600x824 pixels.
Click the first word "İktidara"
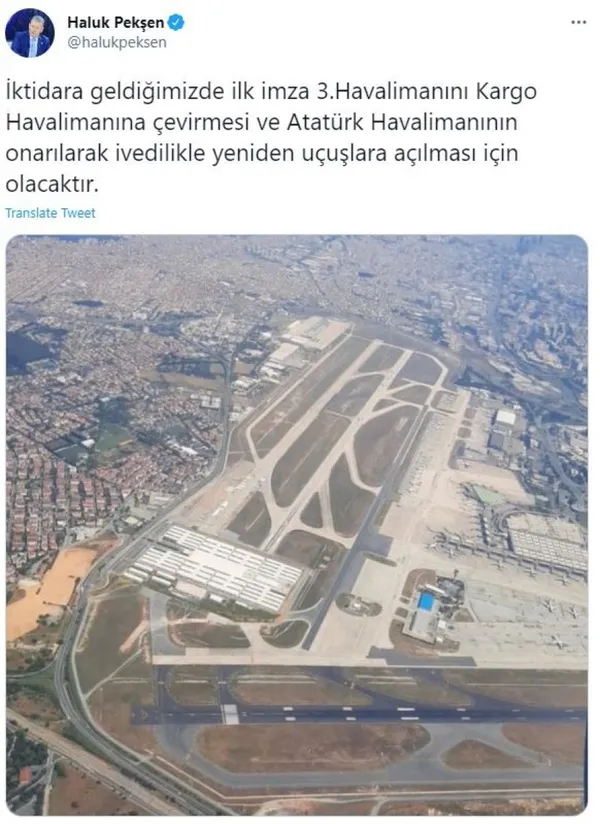pyautogui.click(x=45, y=91)
